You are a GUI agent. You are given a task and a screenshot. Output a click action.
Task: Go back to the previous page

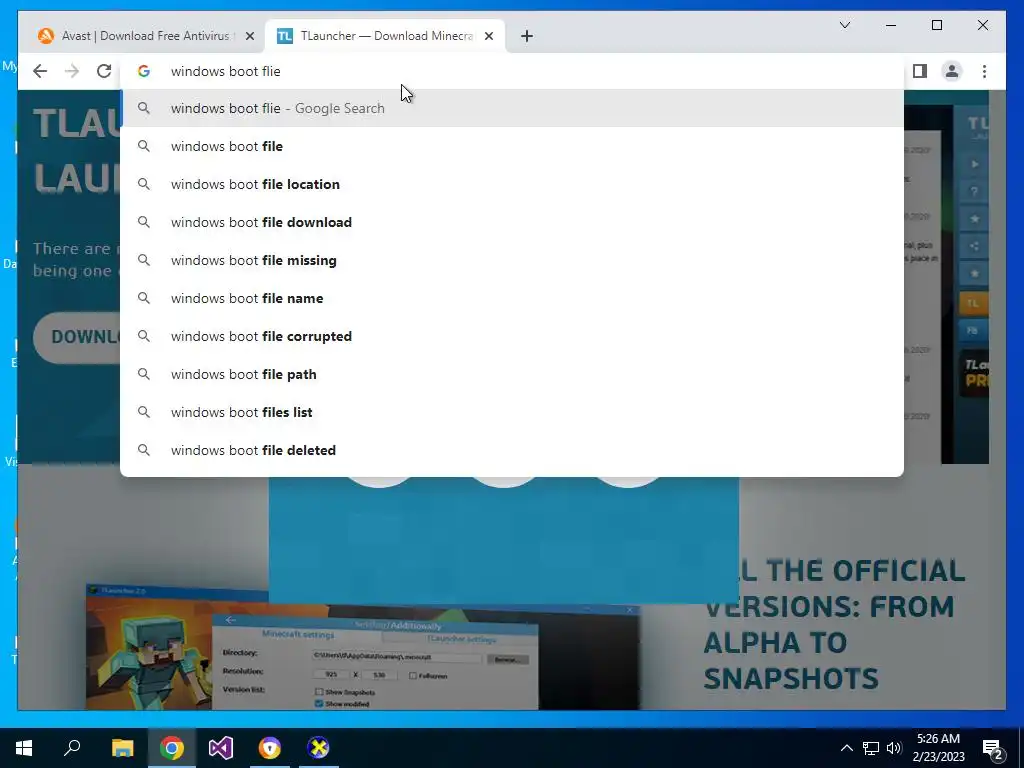coord(40,71)
